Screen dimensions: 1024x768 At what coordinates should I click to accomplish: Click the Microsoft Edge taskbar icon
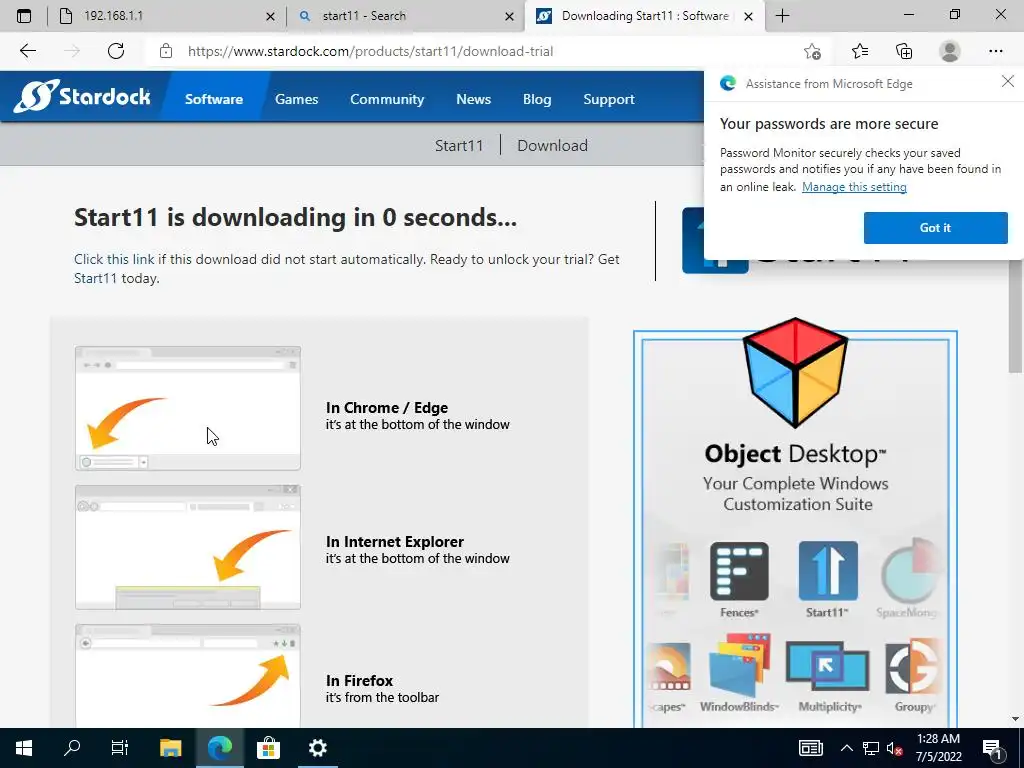coord(219,748)
